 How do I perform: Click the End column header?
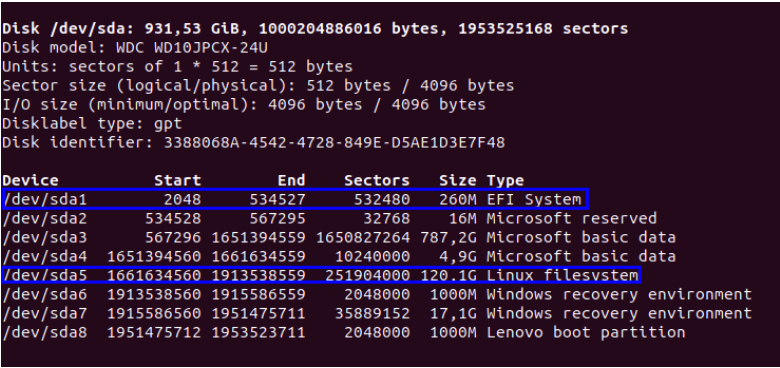pyautogui.click(x=291, y=180)
